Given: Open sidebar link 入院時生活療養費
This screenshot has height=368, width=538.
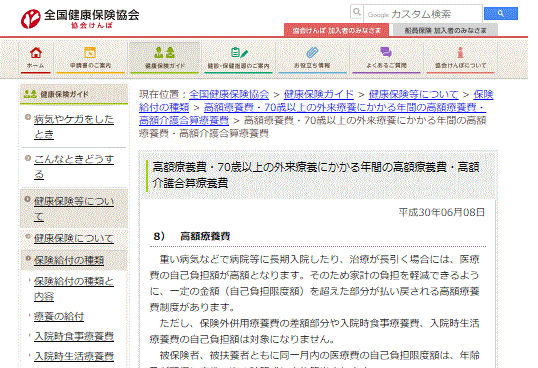Looking at the screenshot, I should pyautogui.click(x=74, y=356).
